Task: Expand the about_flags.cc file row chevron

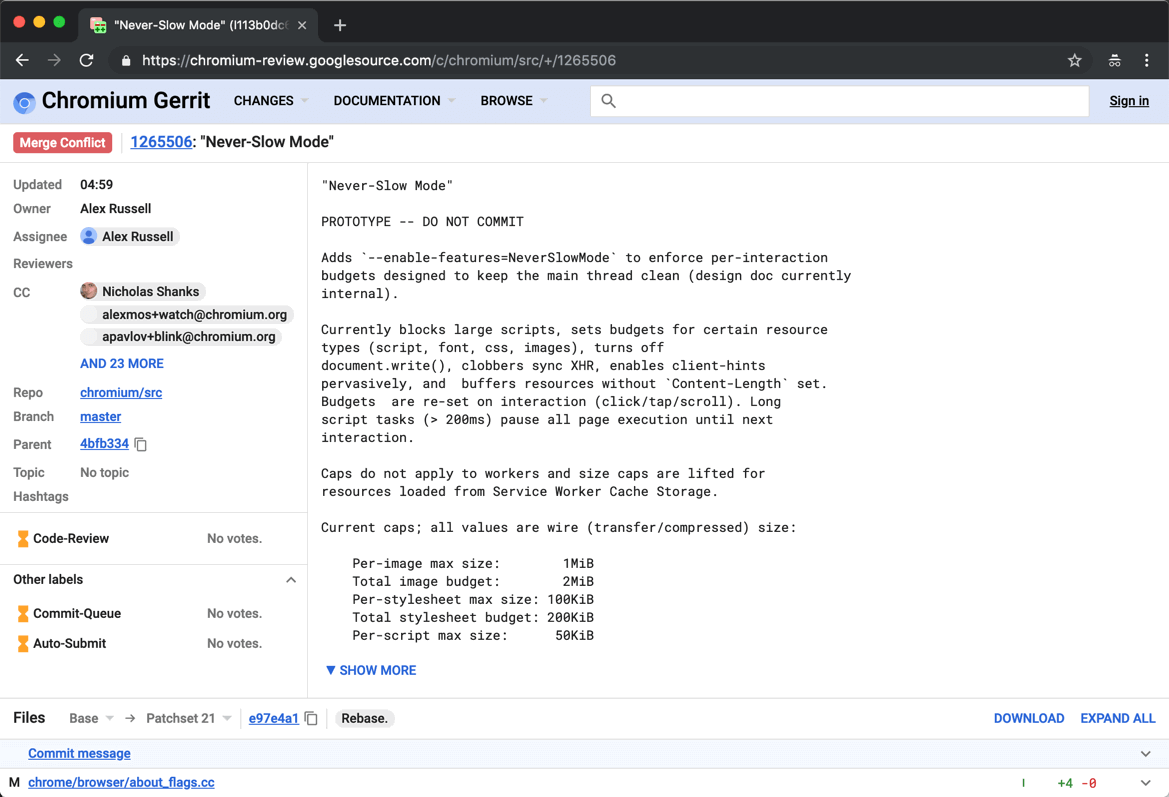Action: point(1146,783)
